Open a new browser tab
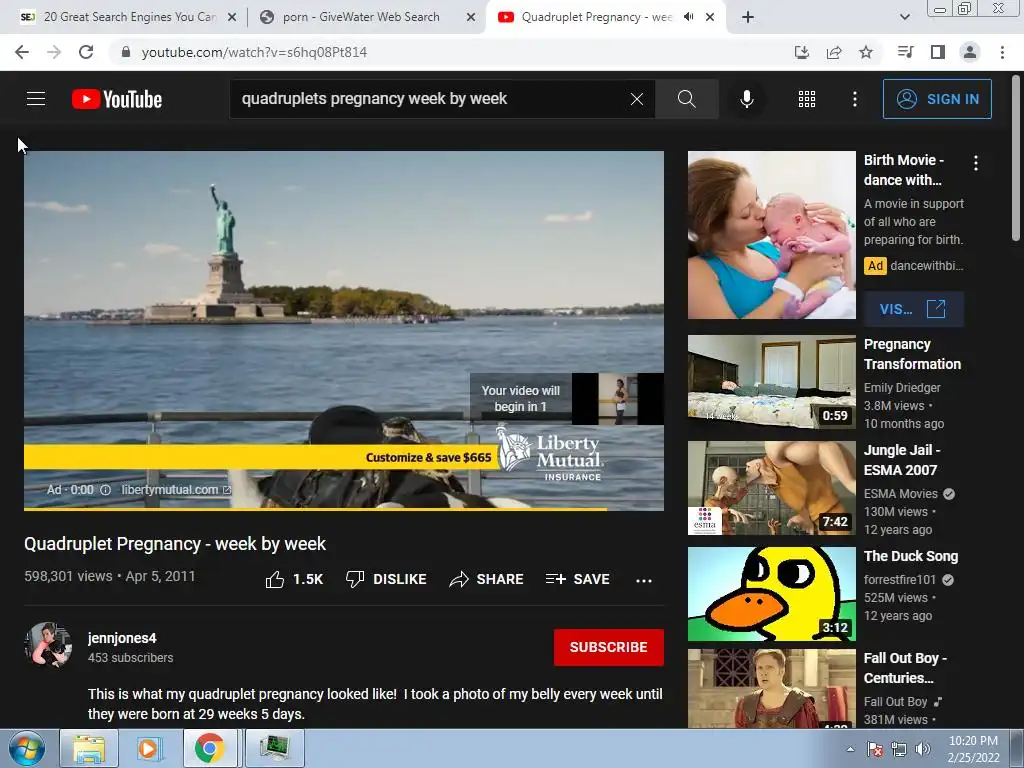The image size is (1024, 768). coord(748,18)
